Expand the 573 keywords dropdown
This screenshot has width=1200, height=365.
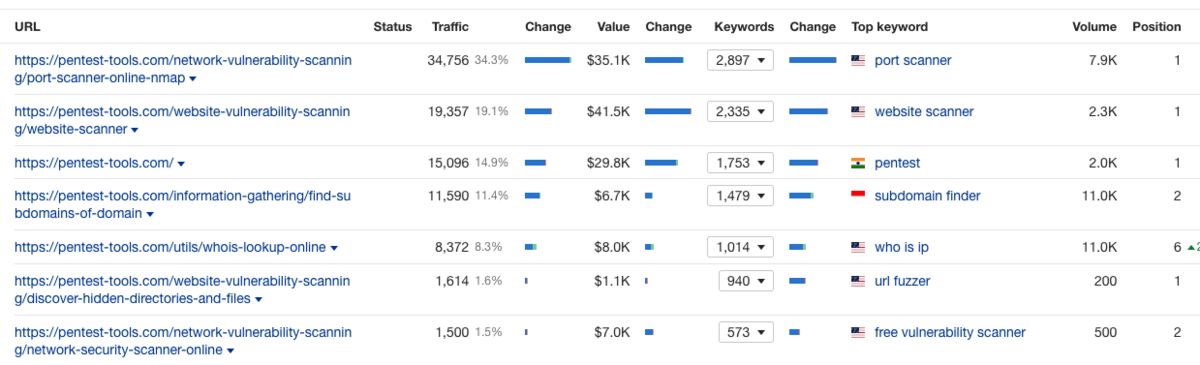pos(746,332)
